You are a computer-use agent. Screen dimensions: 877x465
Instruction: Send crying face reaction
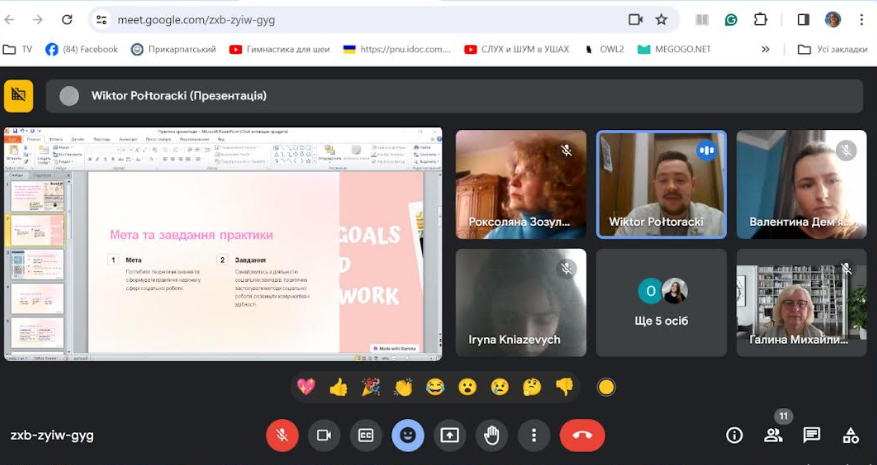(499, 387)
